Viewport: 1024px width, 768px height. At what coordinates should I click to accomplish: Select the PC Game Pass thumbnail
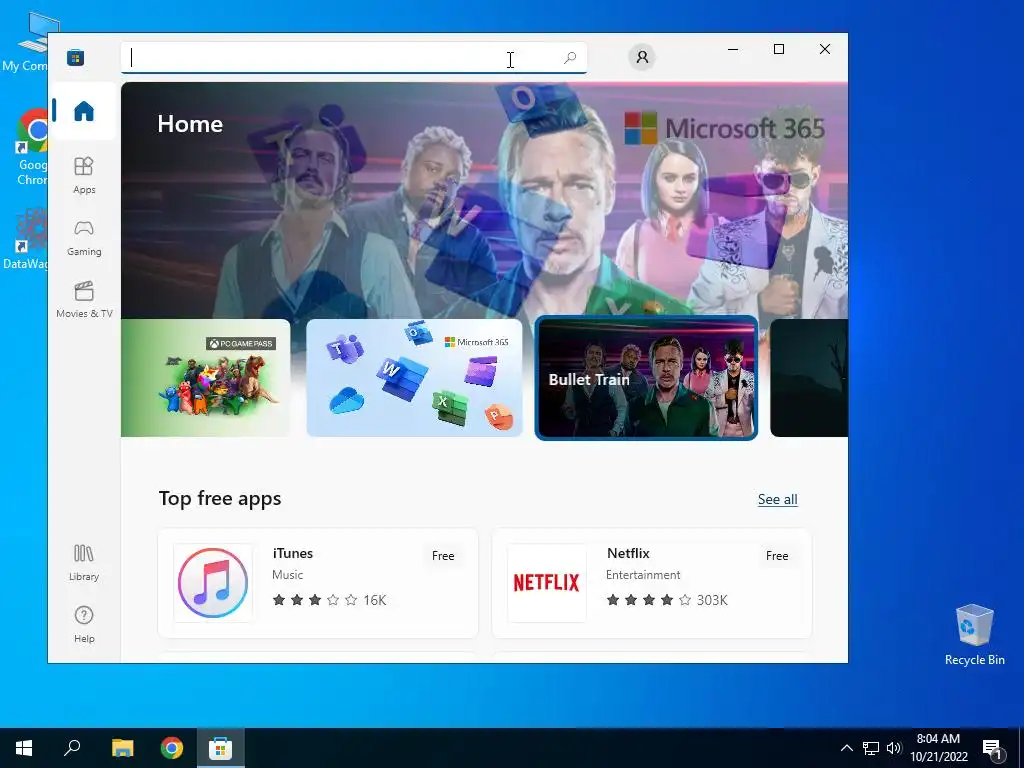click(206, 377)
